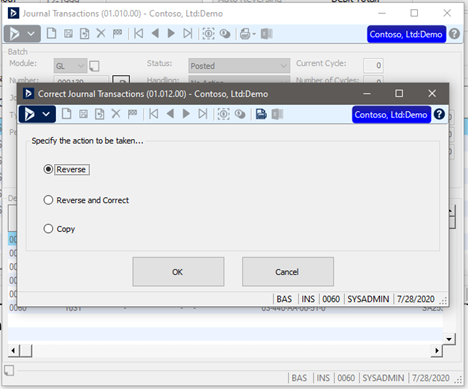Click target icon in Correct Journal toolbar
Image resolution: width=468 pixels, height=389 pixels.
(223, 114)
